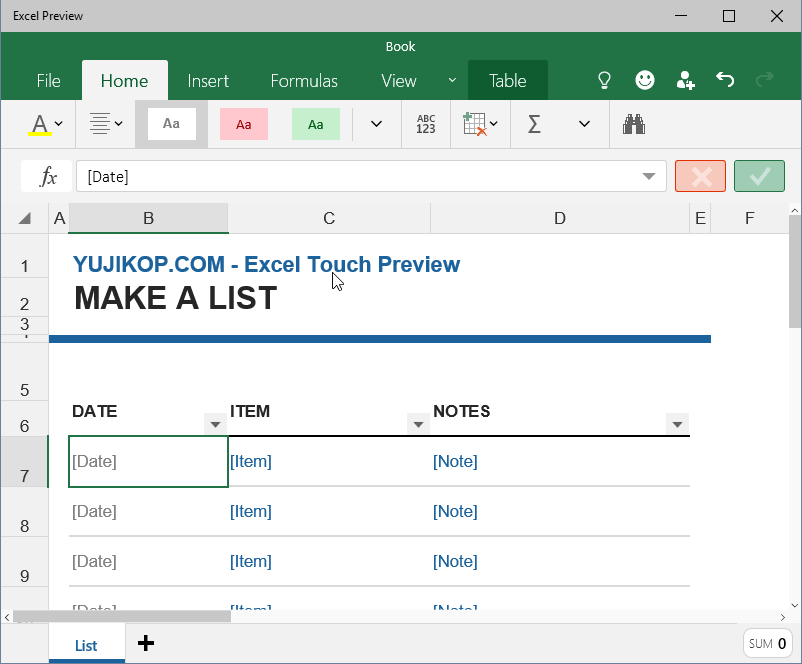Open Find with binoculars icon
The image size is (802, 664).
(634, 124)
